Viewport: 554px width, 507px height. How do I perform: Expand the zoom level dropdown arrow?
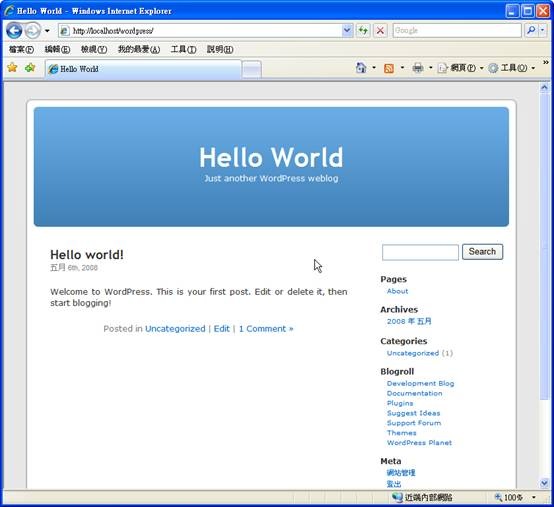(534, 497)
